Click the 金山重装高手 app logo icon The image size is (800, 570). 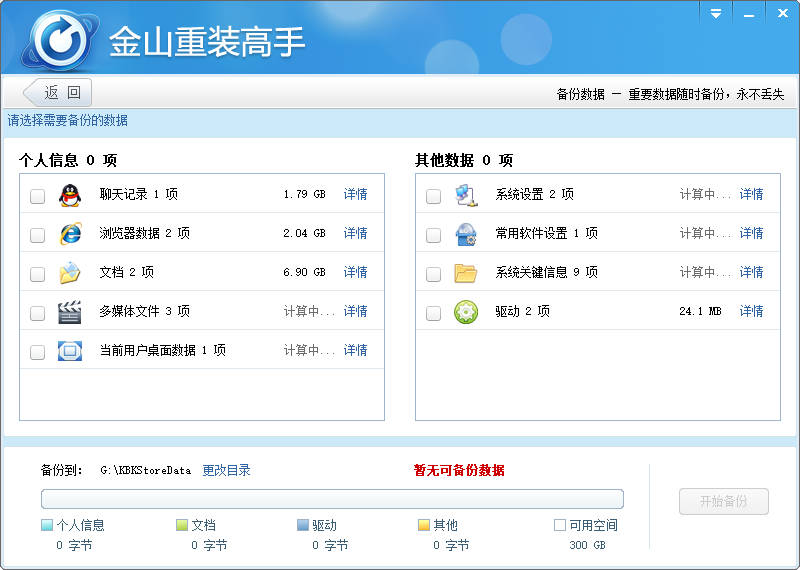point(60,40)
